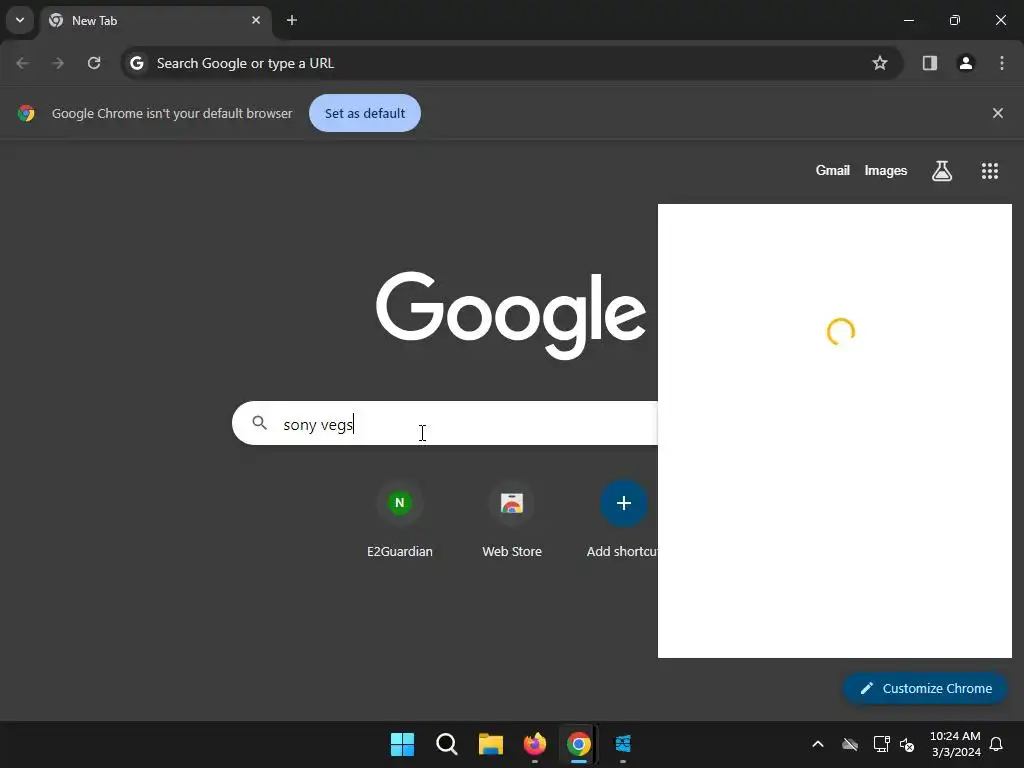The image size is (1024, 768).
Task: Bookmark this tab with the star icon
Action: [x=880, y=63]
